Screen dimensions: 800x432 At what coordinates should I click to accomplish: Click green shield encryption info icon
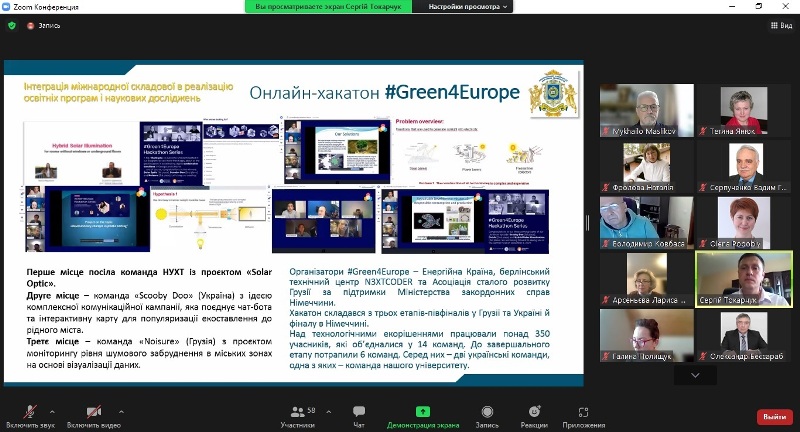(x=12, y=25)
